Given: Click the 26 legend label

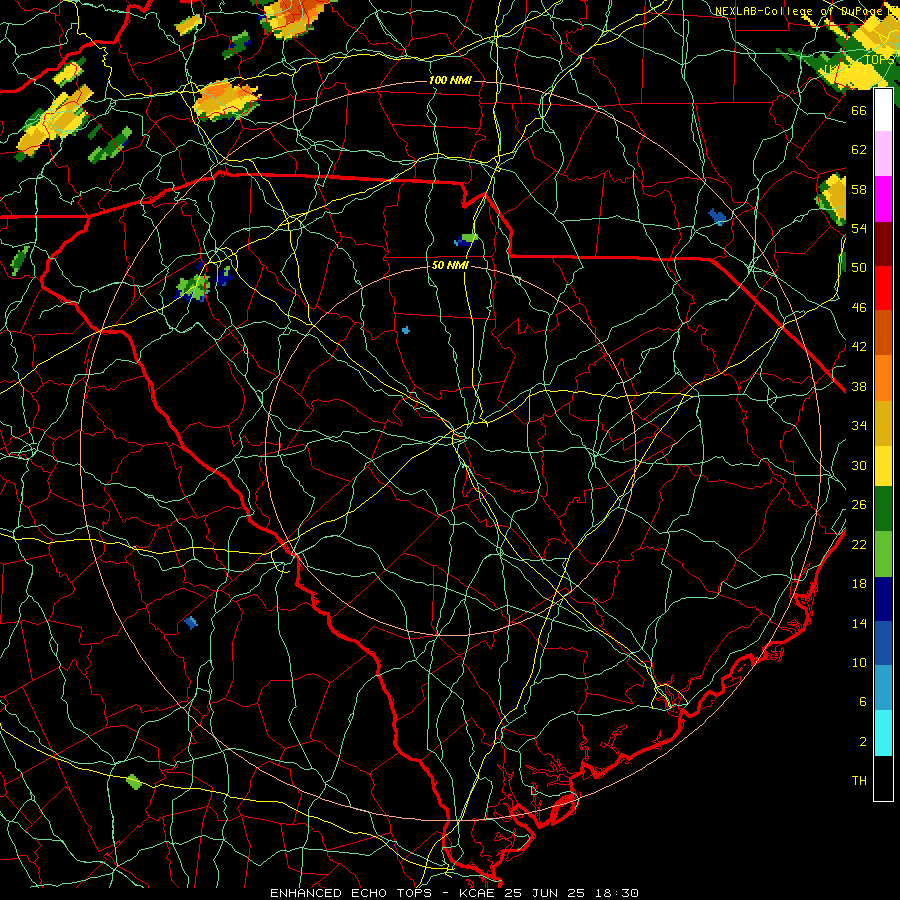Looking at the screenshot, I should (859, 505).
